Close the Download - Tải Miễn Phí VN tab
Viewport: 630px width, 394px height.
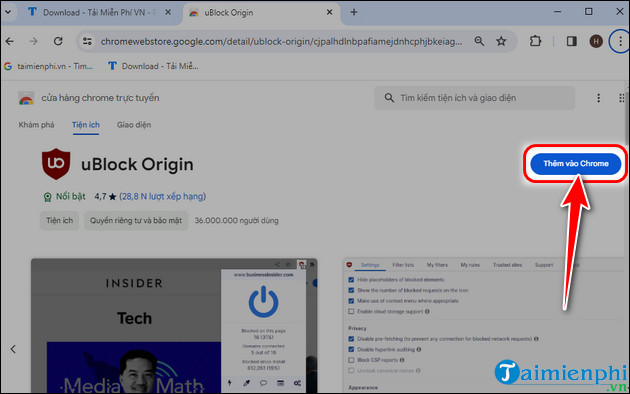coord(168,12)
